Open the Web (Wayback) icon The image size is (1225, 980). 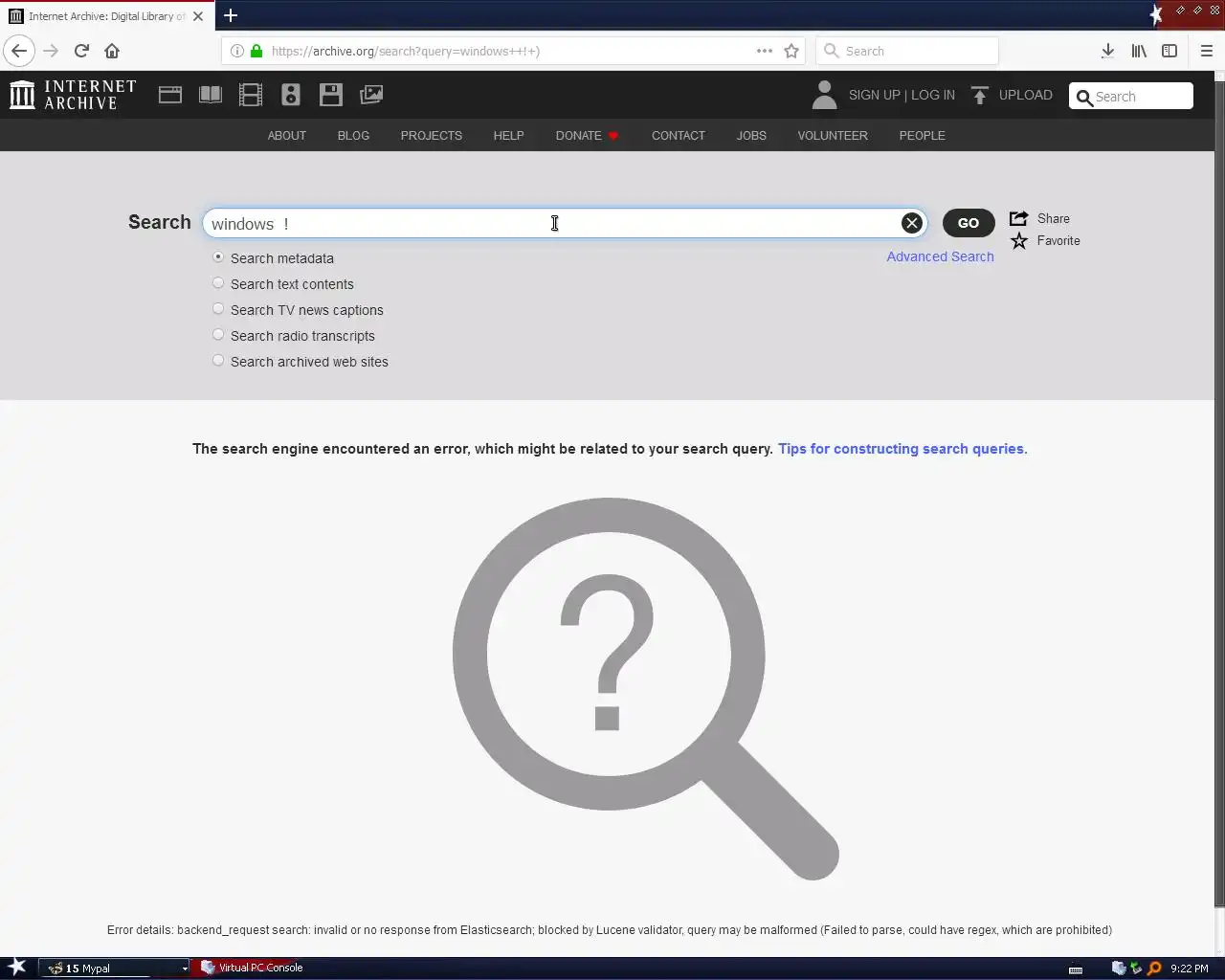pos(170,95)
